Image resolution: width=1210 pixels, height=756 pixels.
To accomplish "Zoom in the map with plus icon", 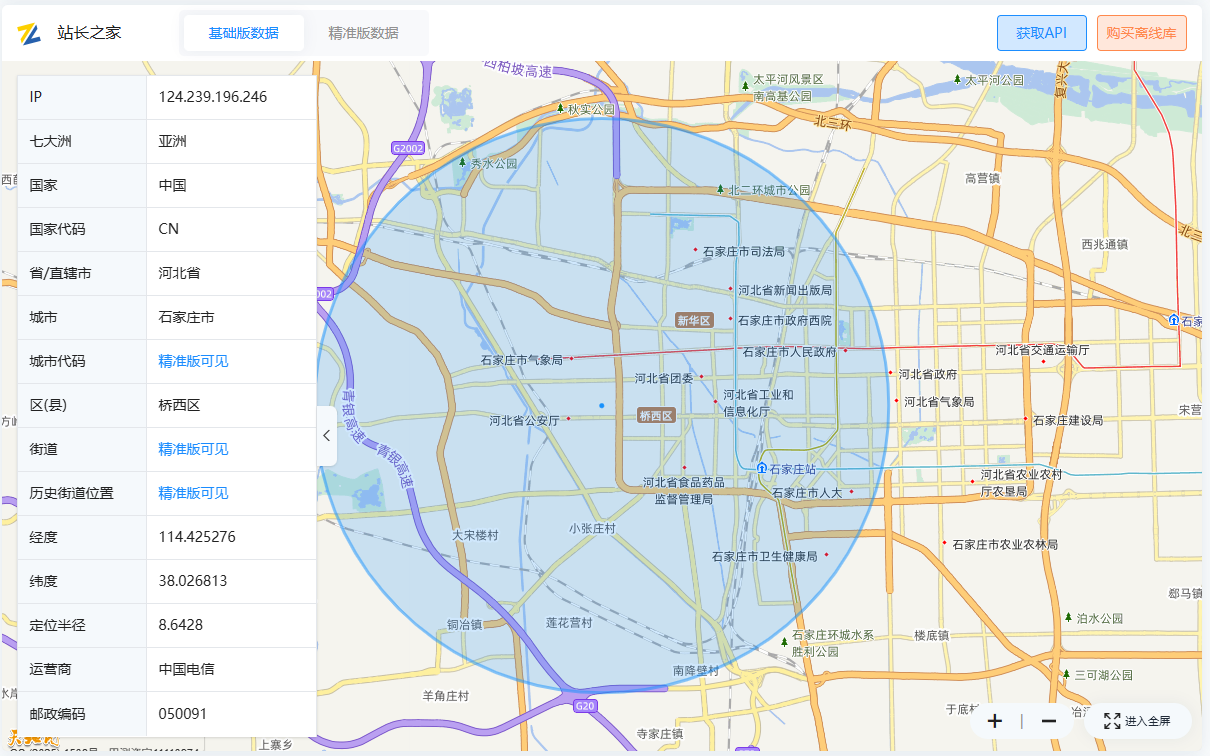I will tap(995, 721).
